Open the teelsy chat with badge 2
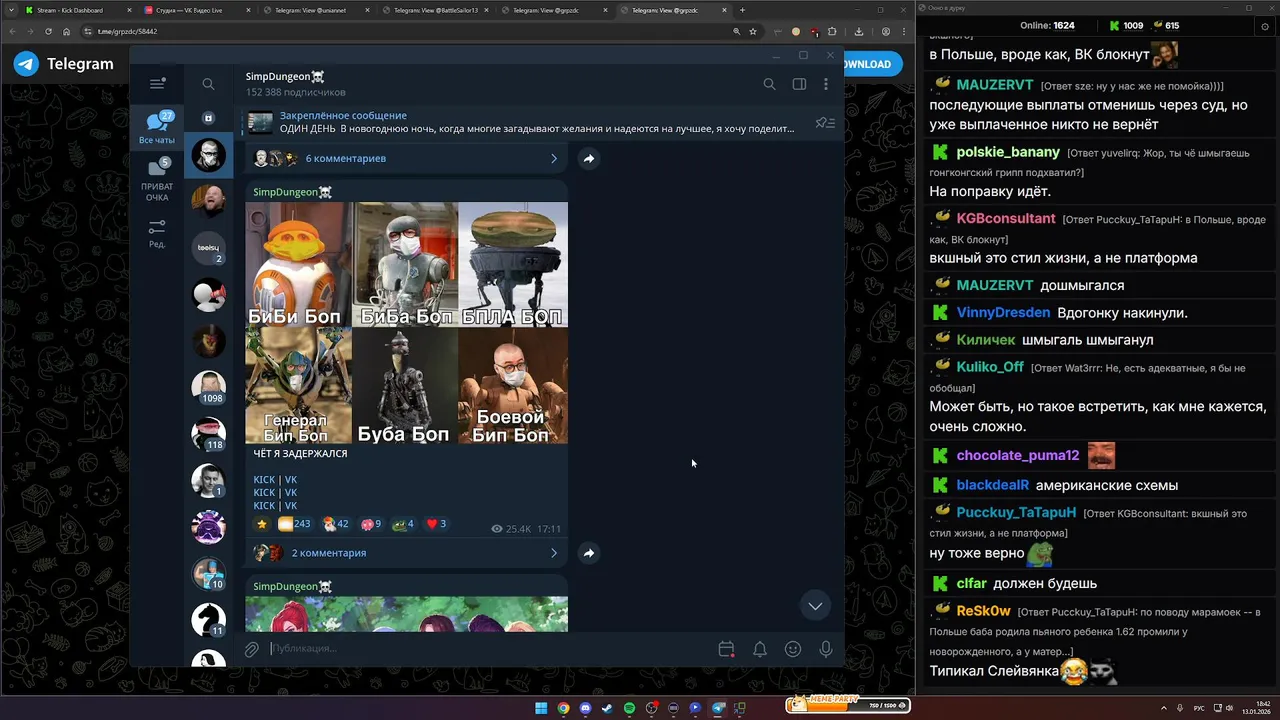The height and width of the screenshot is (720, 1280). [x=209, y=248]
